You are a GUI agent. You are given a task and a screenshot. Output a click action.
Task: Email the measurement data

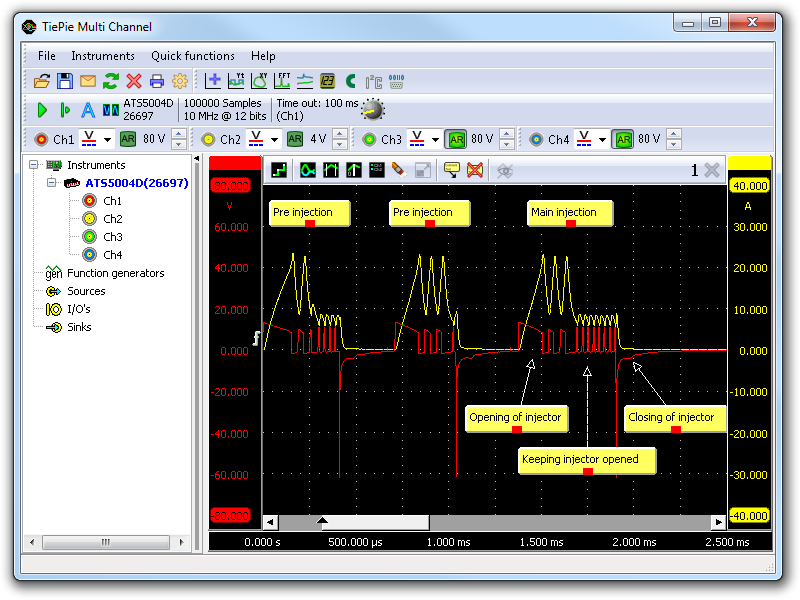(x=87, y=81)
